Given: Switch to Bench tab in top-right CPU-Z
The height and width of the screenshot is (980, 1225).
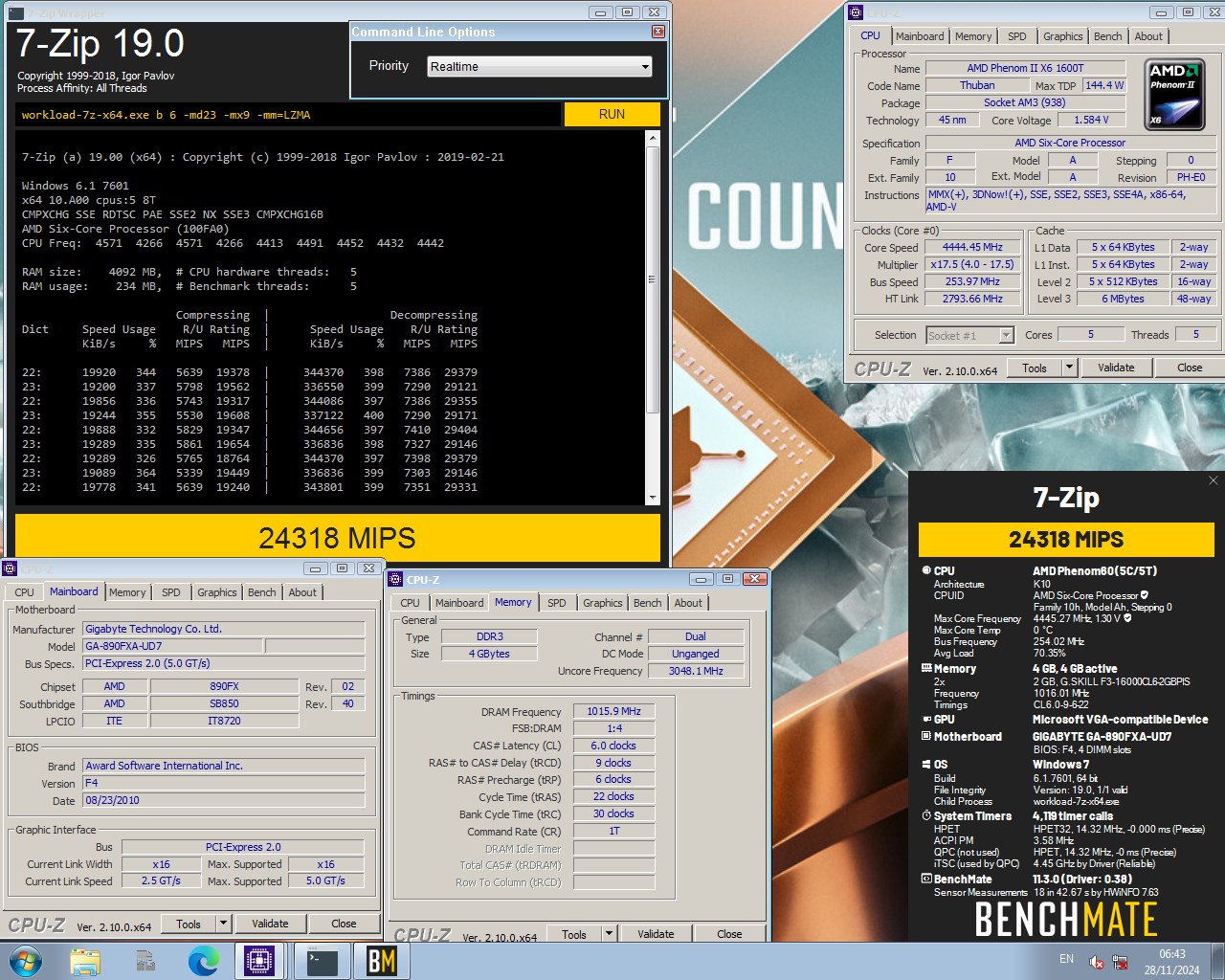Looking at the screenshot, I should tap(1107, 36).
